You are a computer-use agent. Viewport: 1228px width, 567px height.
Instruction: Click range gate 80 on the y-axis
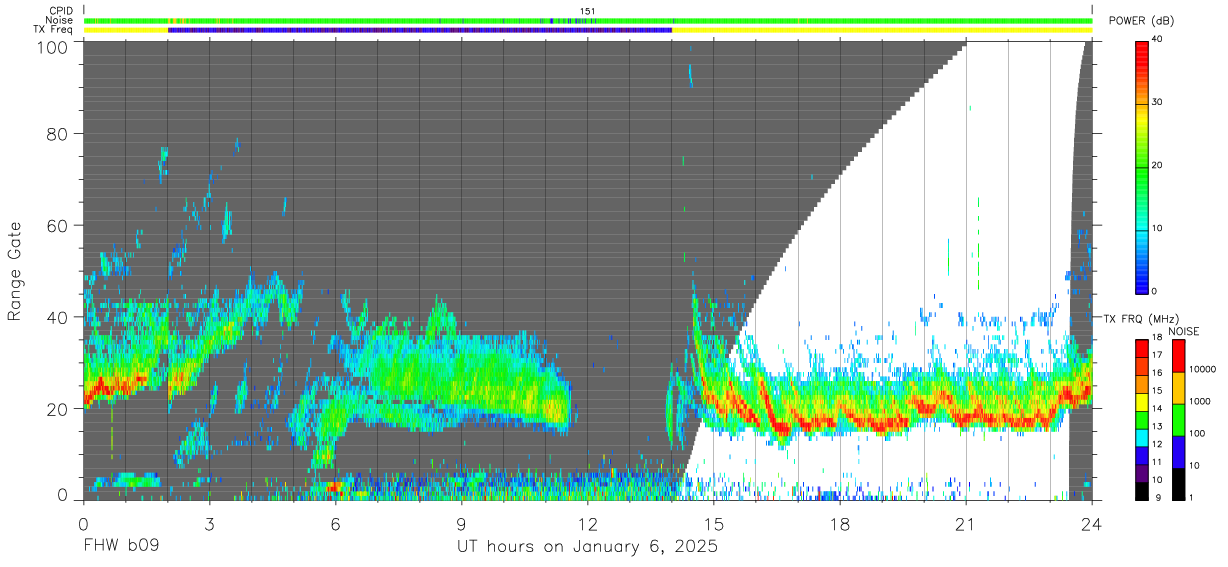(57, 133)
